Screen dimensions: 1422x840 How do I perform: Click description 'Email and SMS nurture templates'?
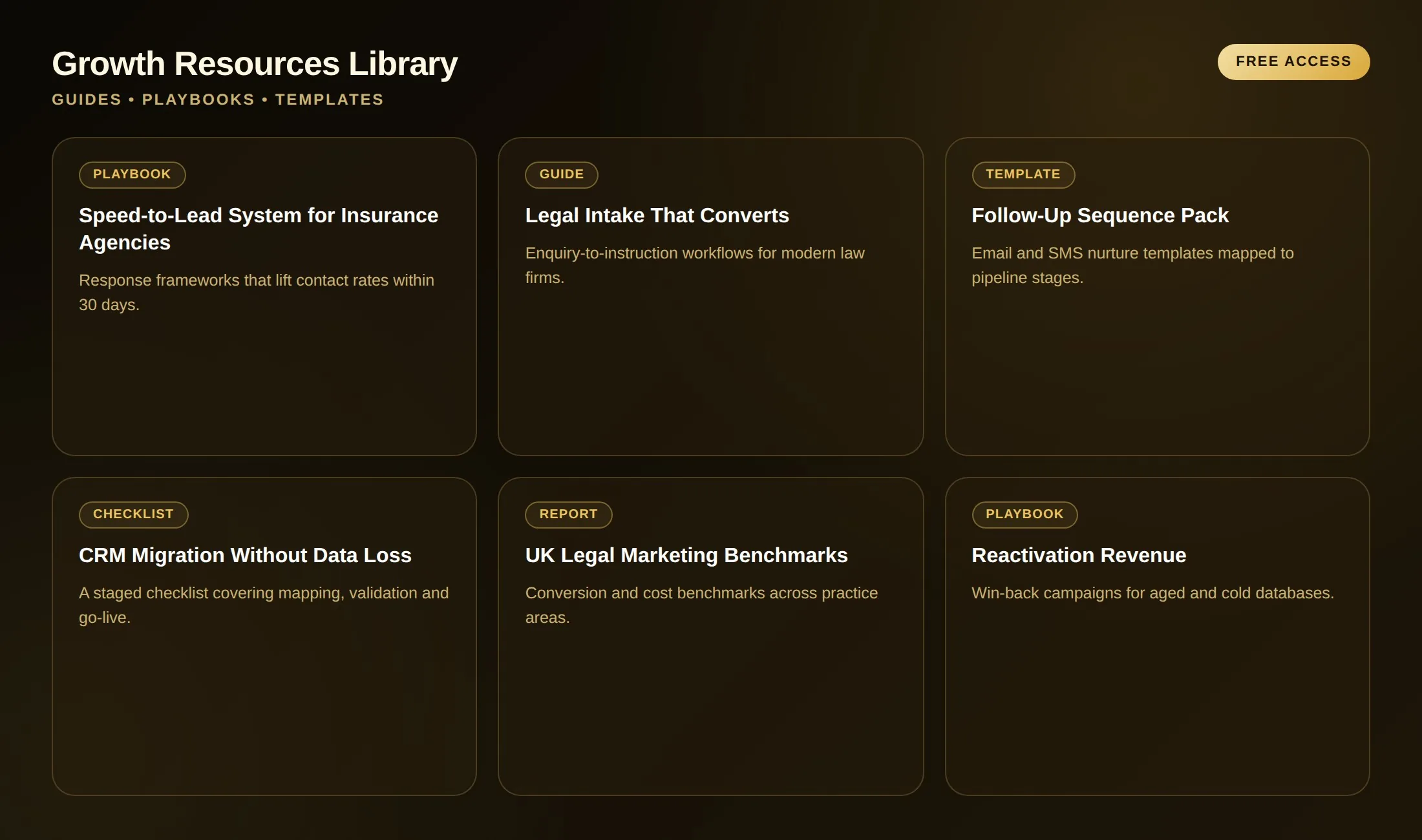pos(1132,266)
